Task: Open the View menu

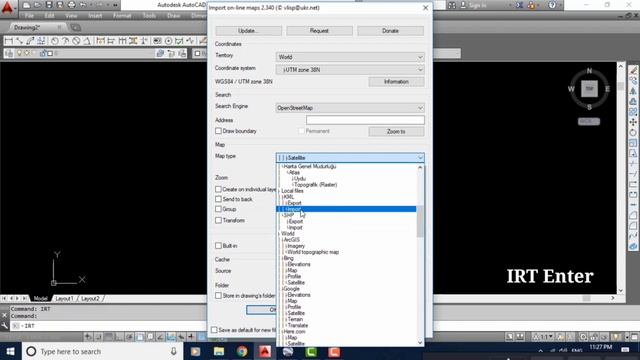Action: [x=71, y=16]
